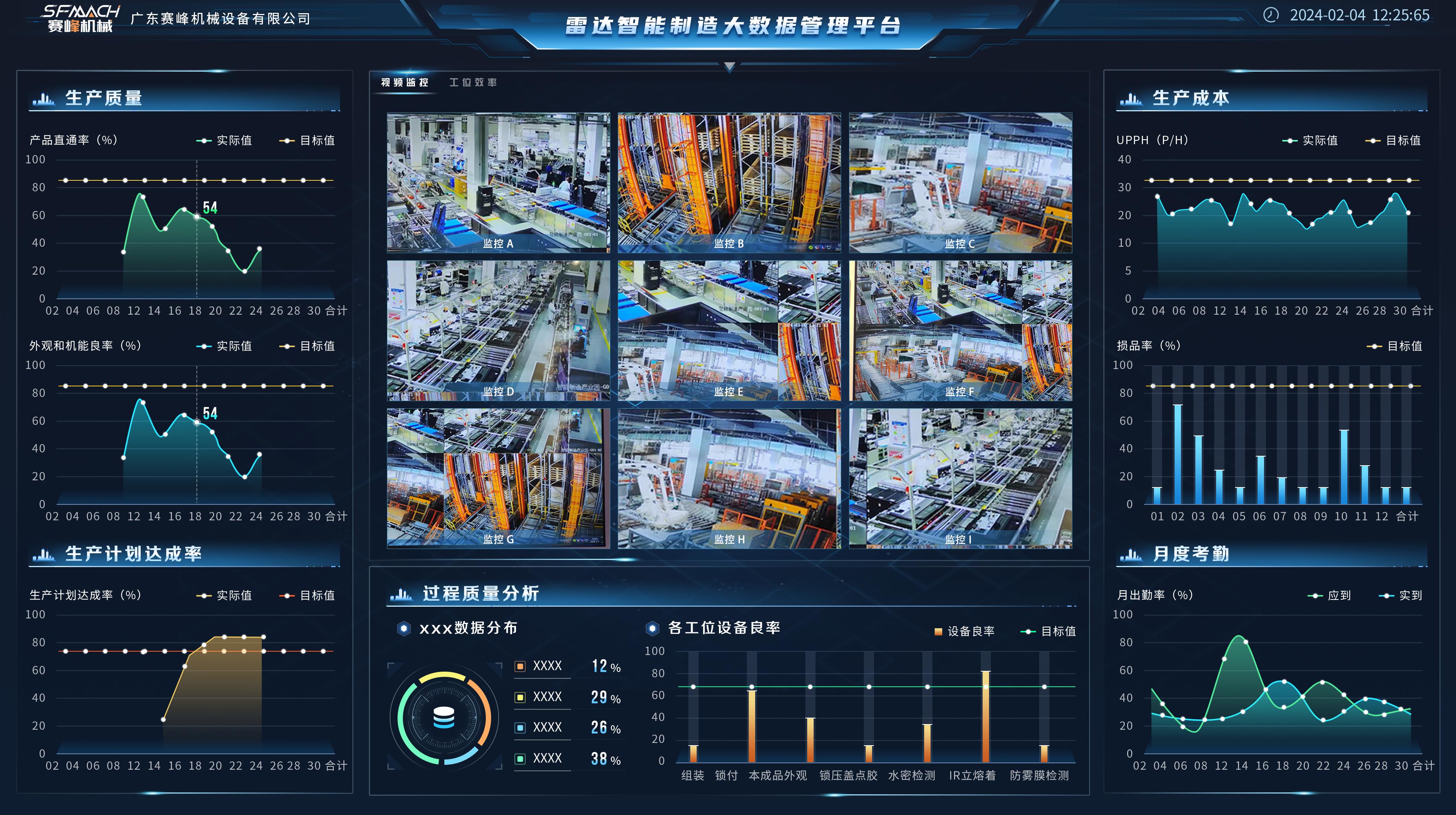This screenshot has height=815, width=1456.
Task: Click the orange swatch for 12% entry
Action: coord(520,666)
